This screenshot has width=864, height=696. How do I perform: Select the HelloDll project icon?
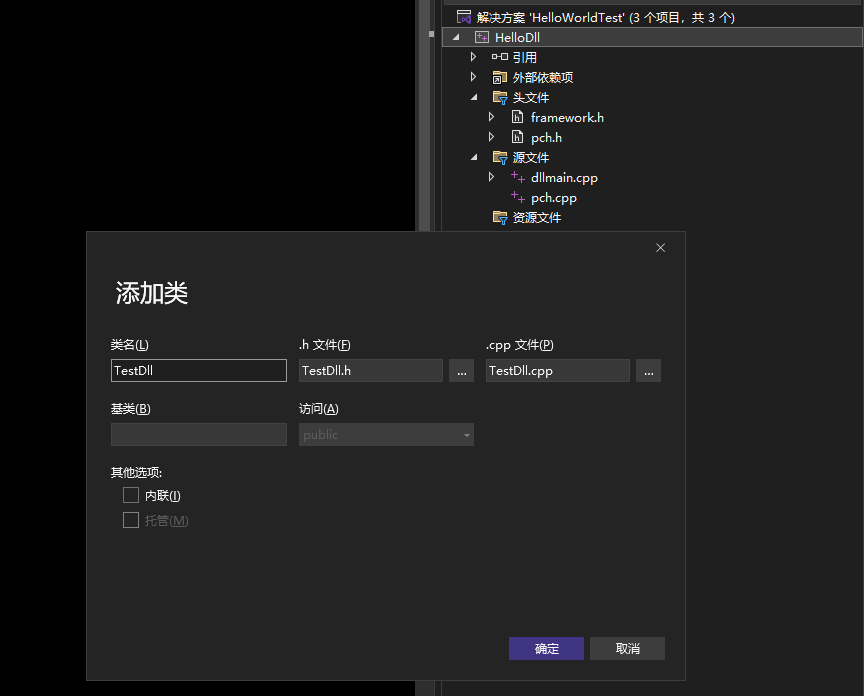click(x=481, y=37)
